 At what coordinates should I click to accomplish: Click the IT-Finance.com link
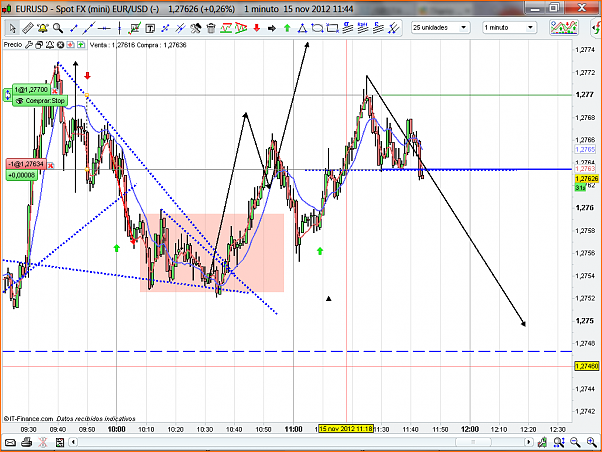(x=28, y=419)
